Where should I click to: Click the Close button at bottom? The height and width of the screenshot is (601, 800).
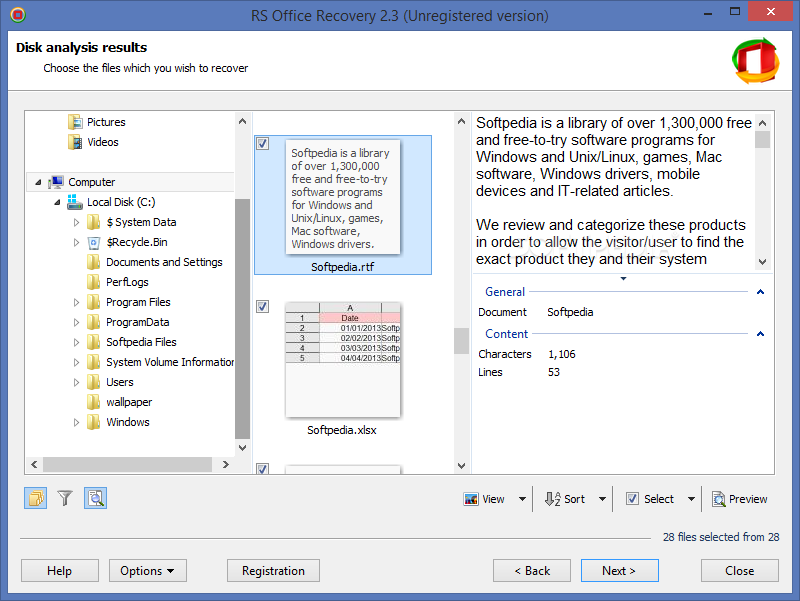click(739, 570)
